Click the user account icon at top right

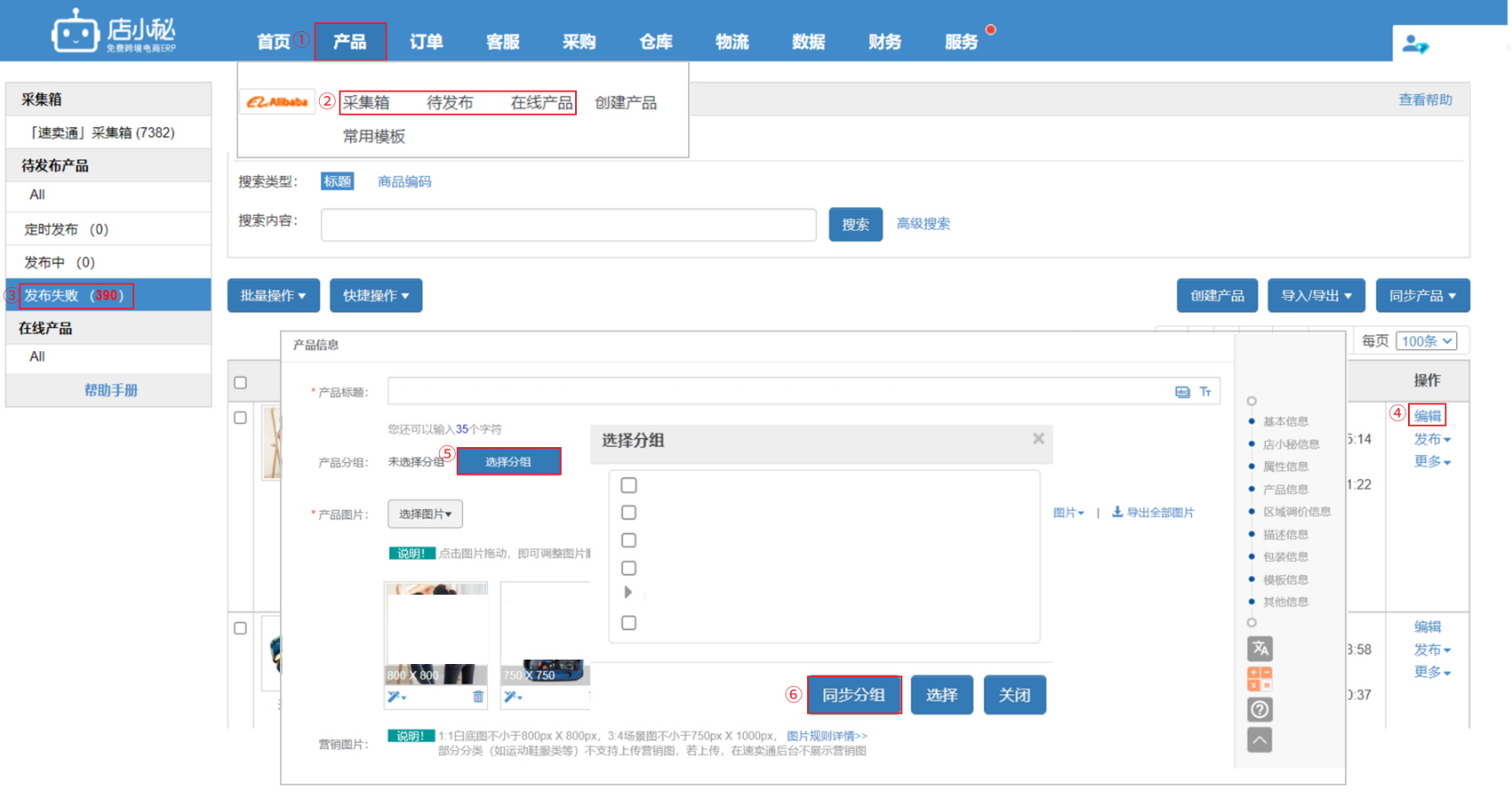(x=1414, y=44)
